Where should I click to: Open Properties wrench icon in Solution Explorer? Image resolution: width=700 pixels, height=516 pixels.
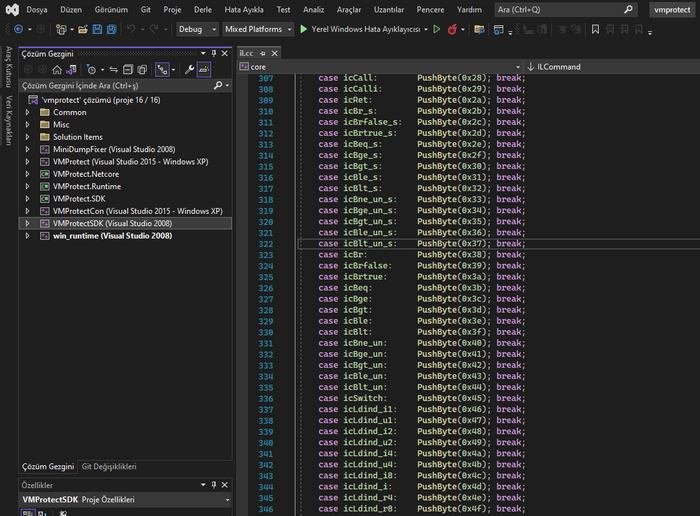point(189,70)
